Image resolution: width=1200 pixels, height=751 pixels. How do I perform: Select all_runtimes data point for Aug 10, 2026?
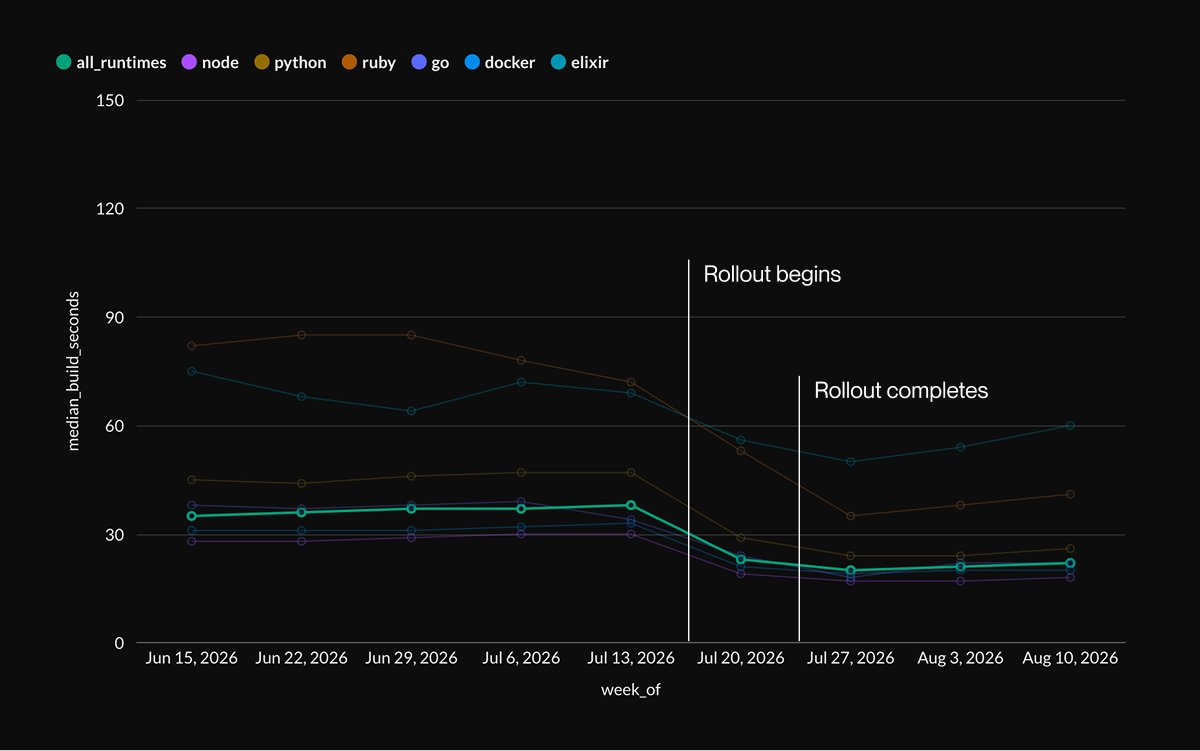pyautogui.click(x=1070, y=563)
